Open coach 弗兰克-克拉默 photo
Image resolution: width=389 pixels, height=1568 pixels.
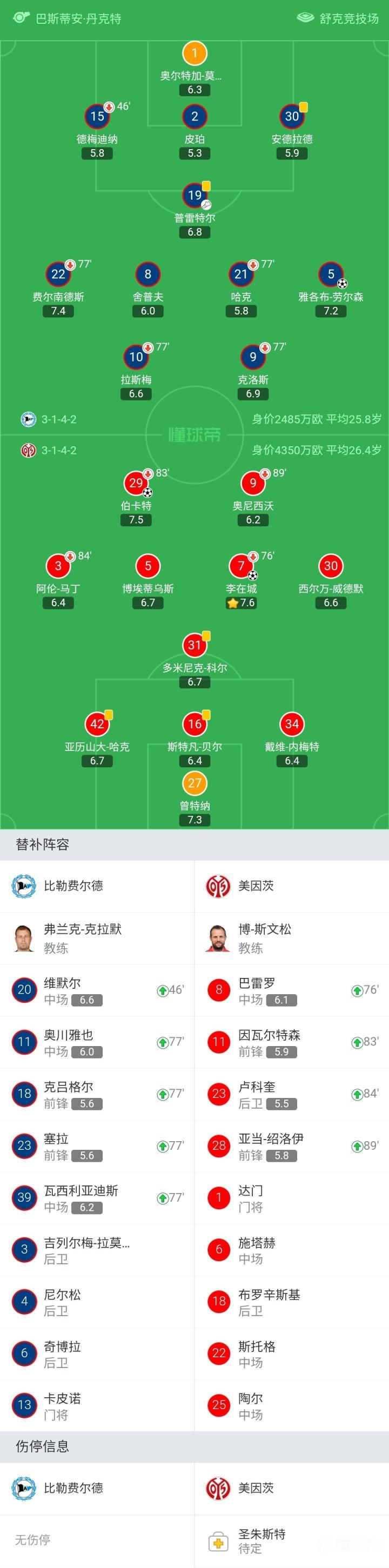point(24,938)
